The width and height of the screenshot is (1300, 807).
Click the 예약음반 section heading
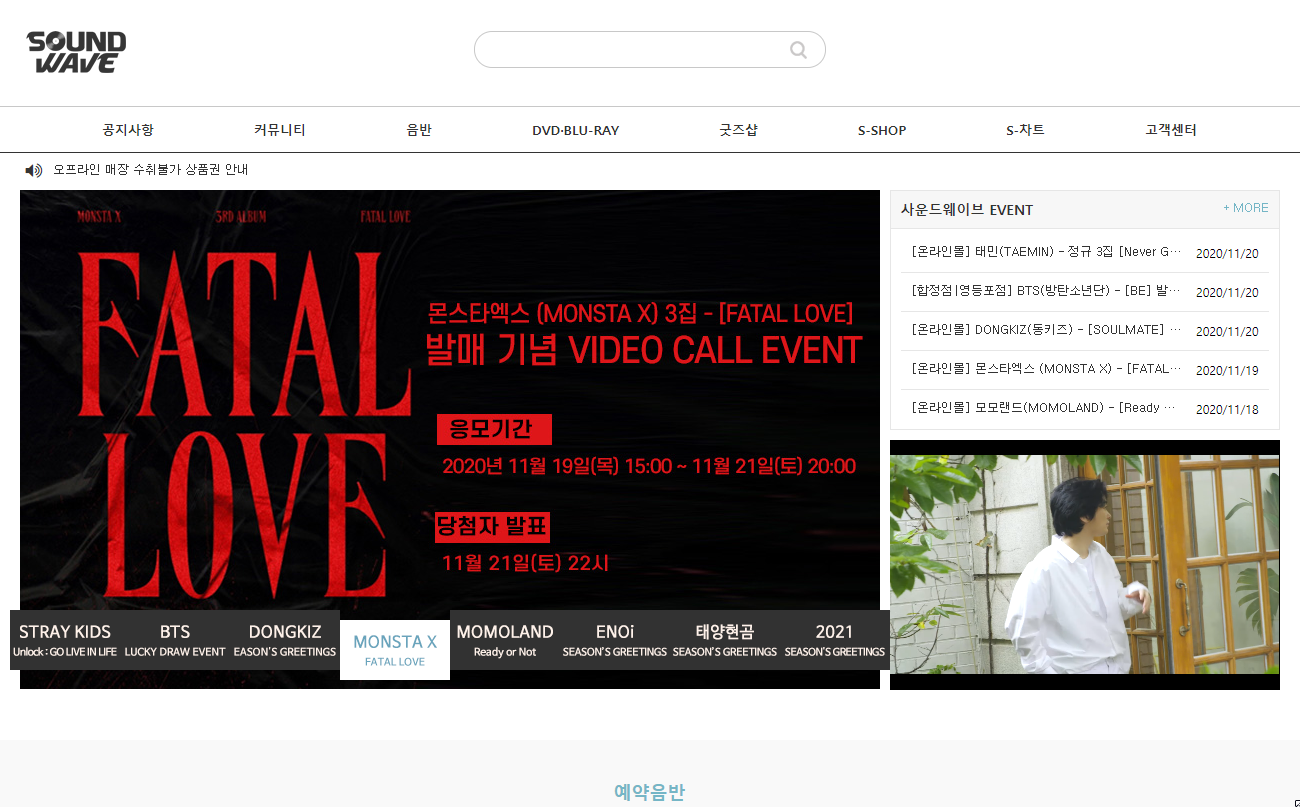click(650, 793)
